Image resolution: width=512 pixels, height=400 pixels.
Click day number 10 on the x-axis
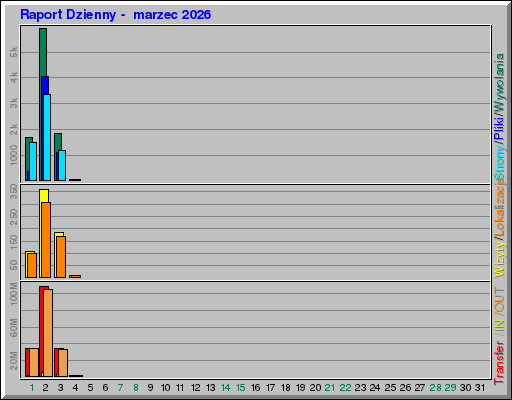click(166, 388)
